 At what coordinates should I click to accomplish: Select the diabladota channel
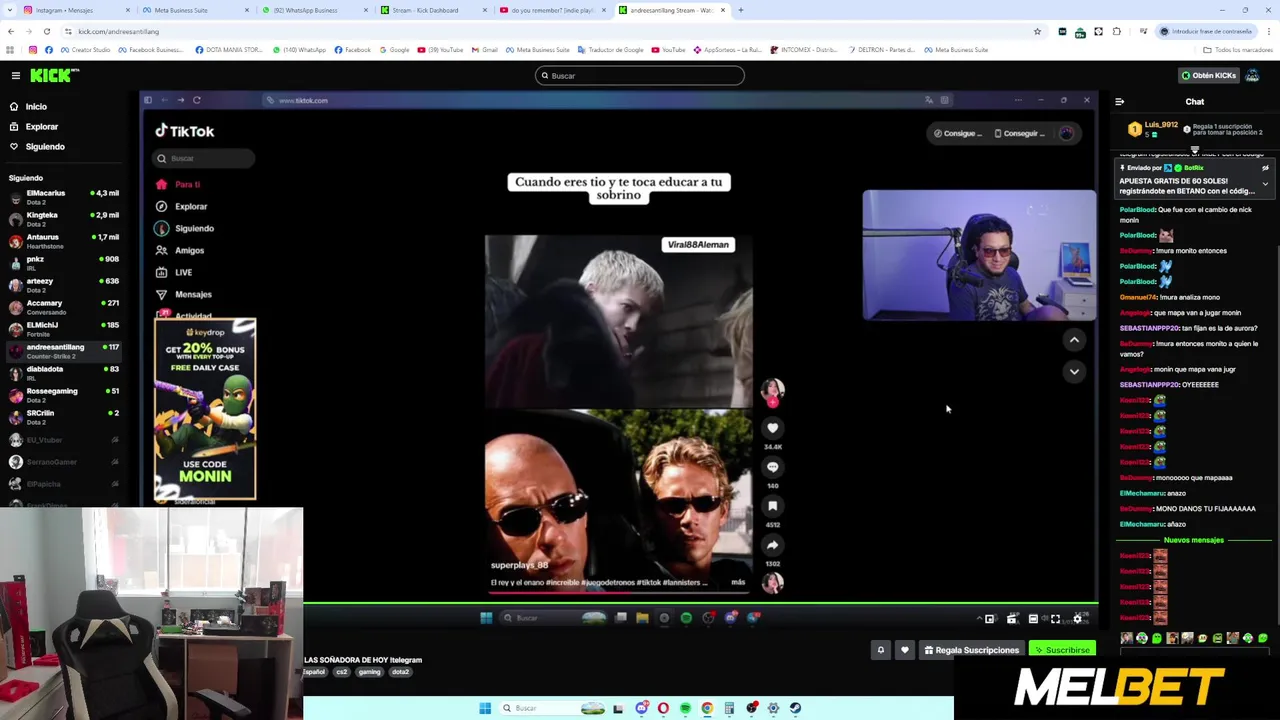pyautogui.click(x=62, y=373)
